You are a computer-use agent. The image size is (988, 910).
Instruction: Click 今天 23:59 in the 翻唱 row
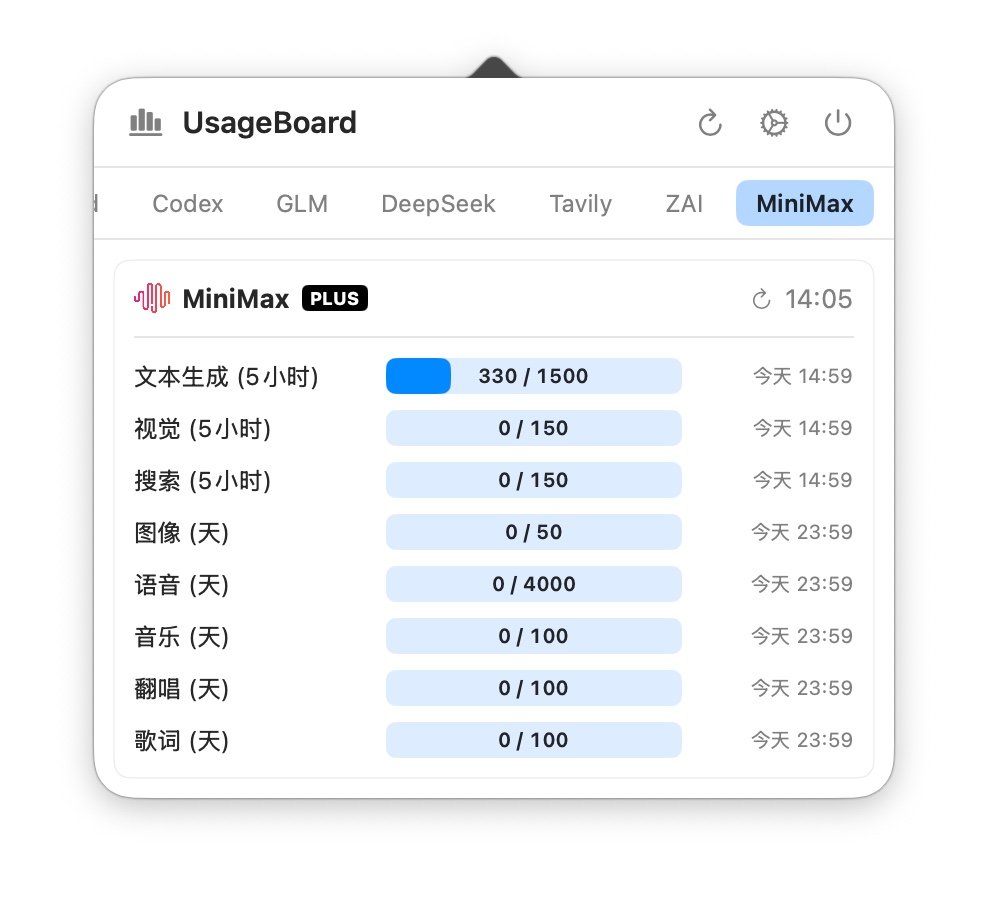(x=802, y=688)
